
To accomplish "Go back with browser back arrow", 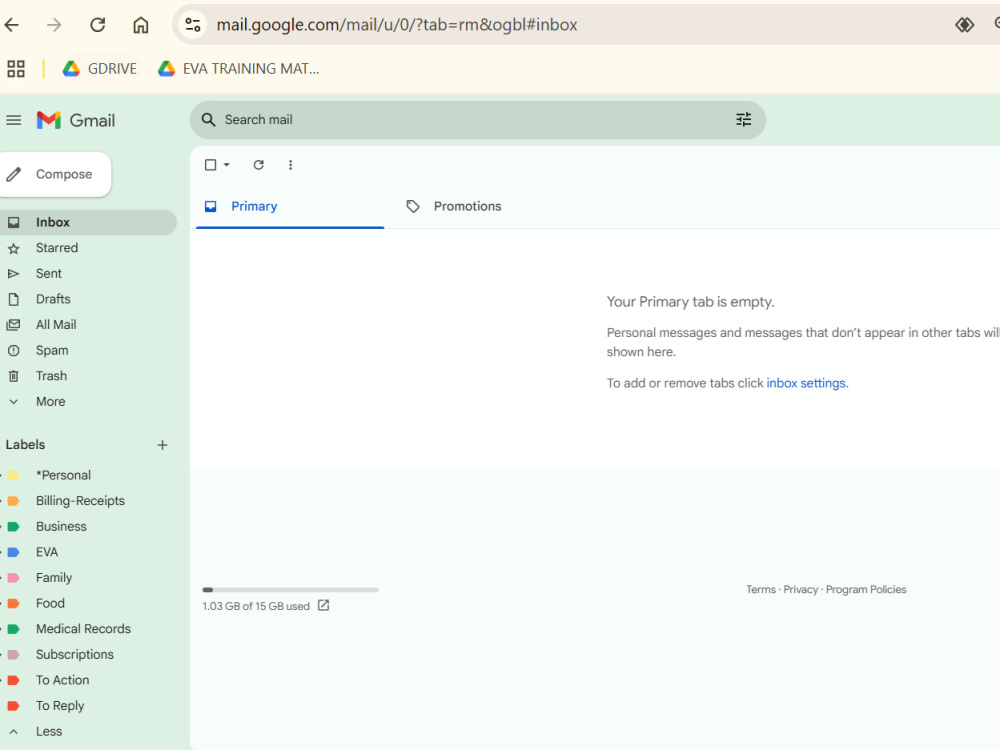I will [x=11, y=25].
